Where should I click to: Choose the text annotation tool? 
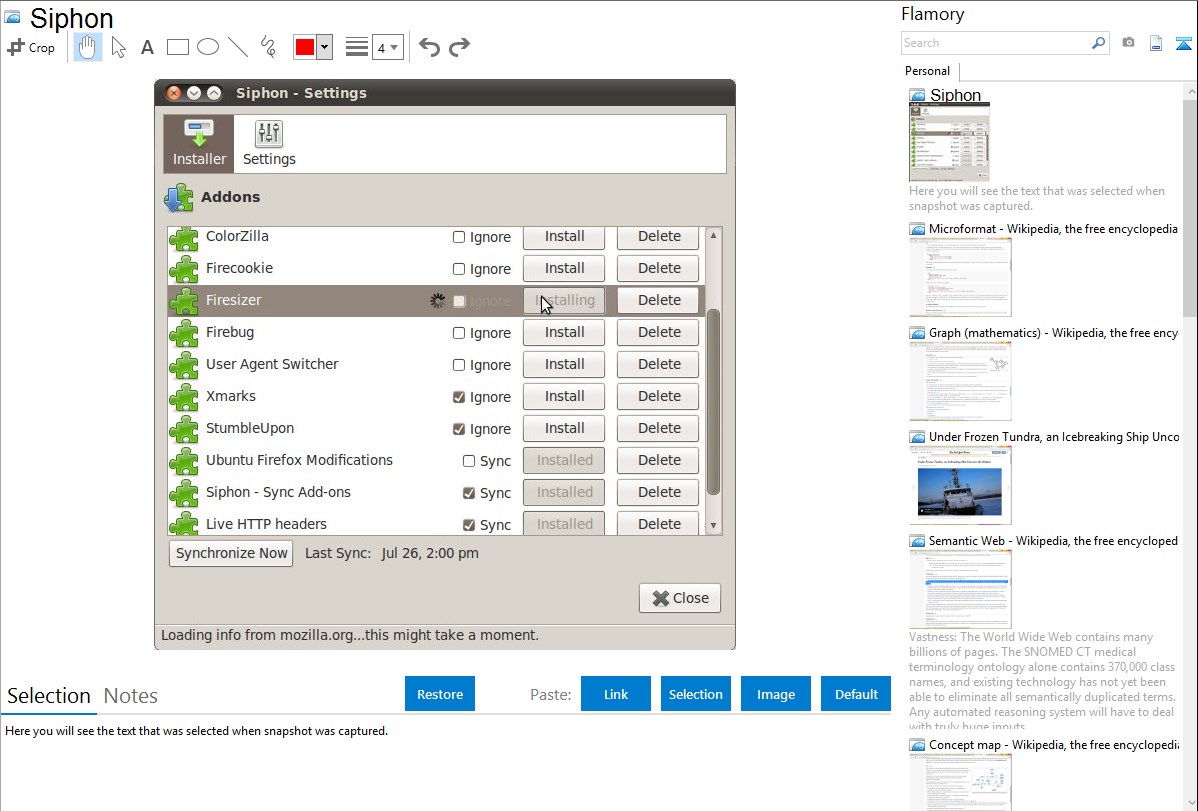[147, 47]
